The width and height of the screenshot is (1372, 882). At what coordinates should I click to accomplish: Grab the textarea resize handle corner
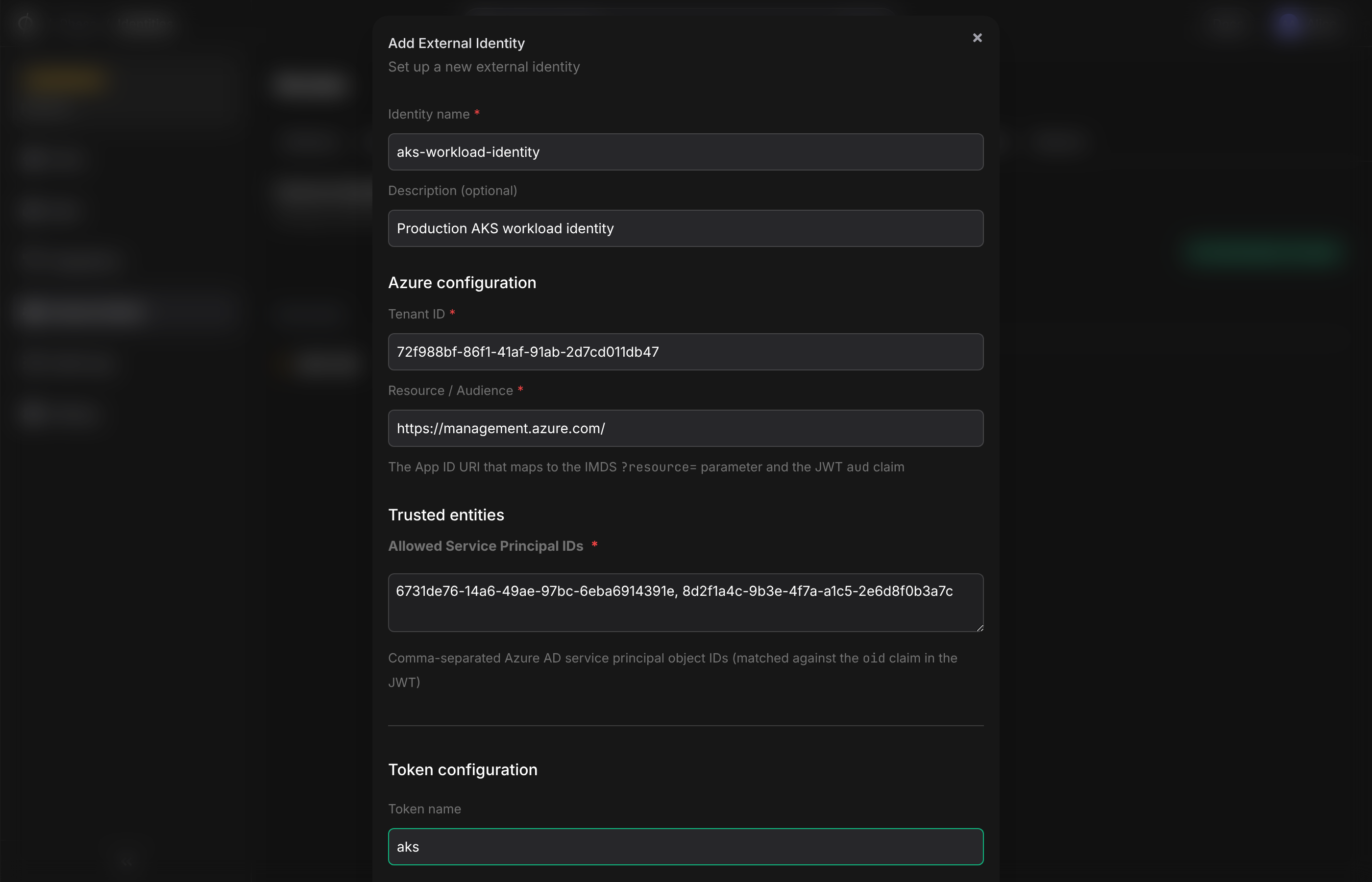tap(979, 628)
